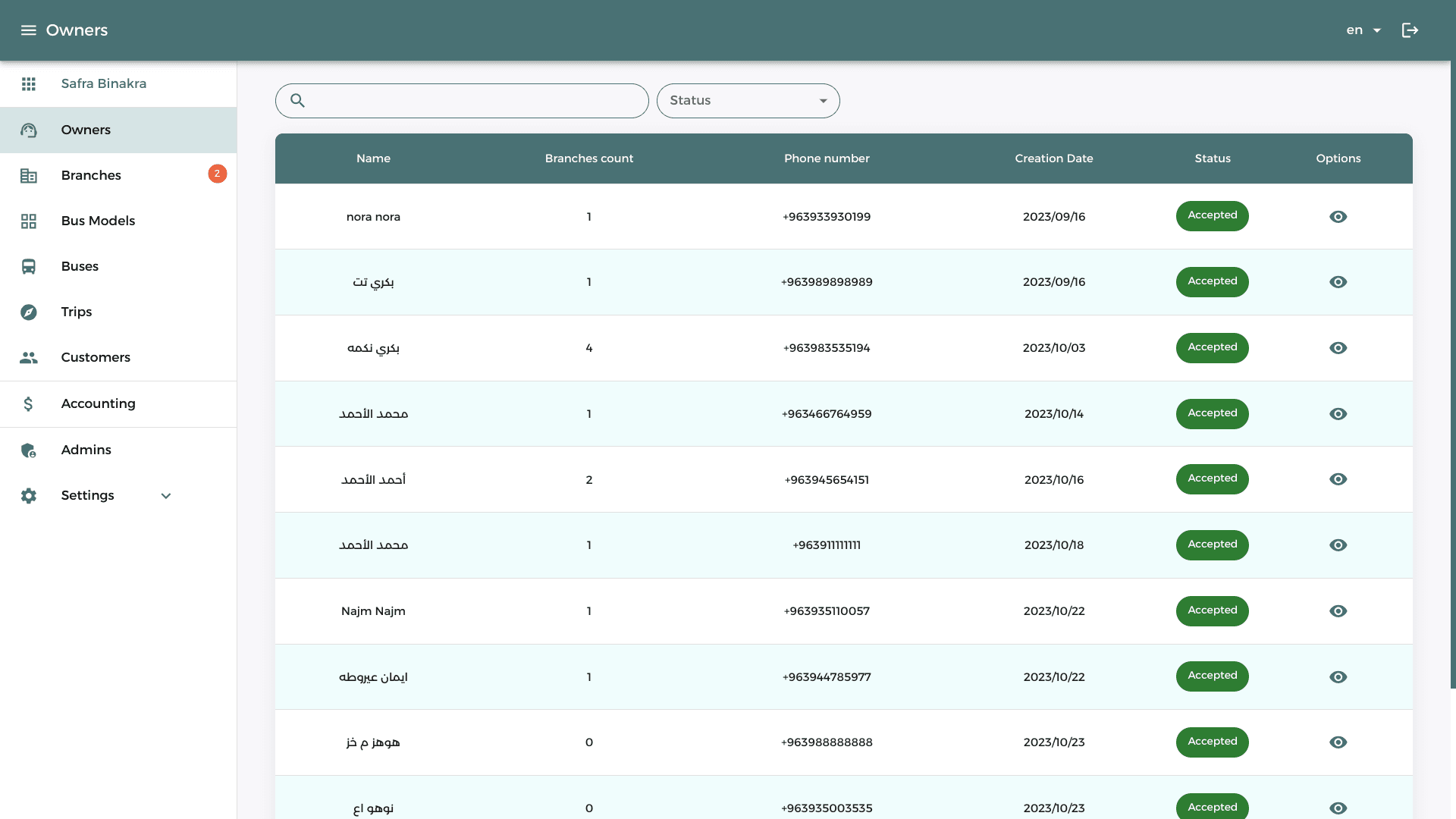Click the Branches building icon
The width and height of the screenshot is (1456, 819).
coord(29,176)
